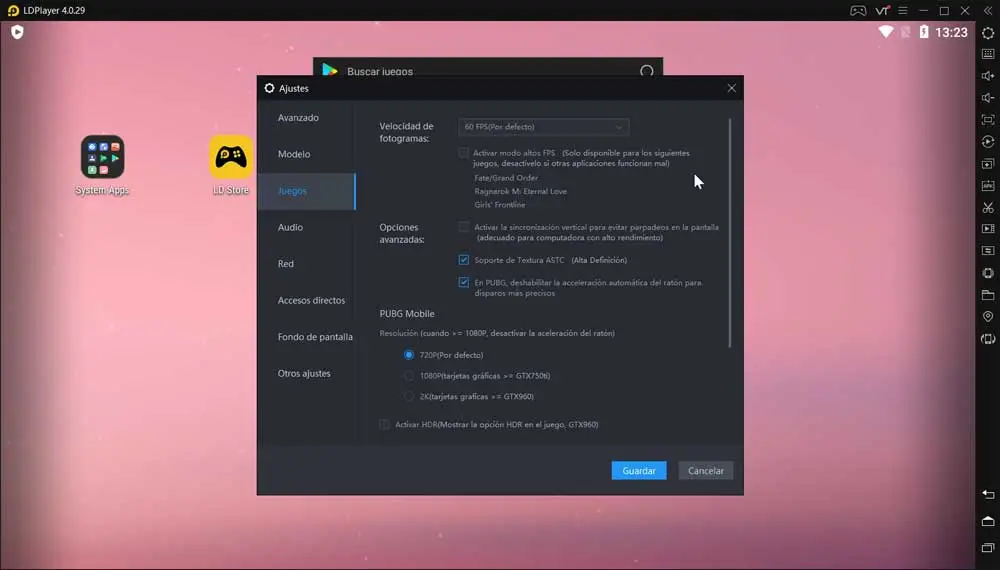Click the Android home button in sidebar
The height and width of the screenshot is (570, 1000).
(988, 521)
